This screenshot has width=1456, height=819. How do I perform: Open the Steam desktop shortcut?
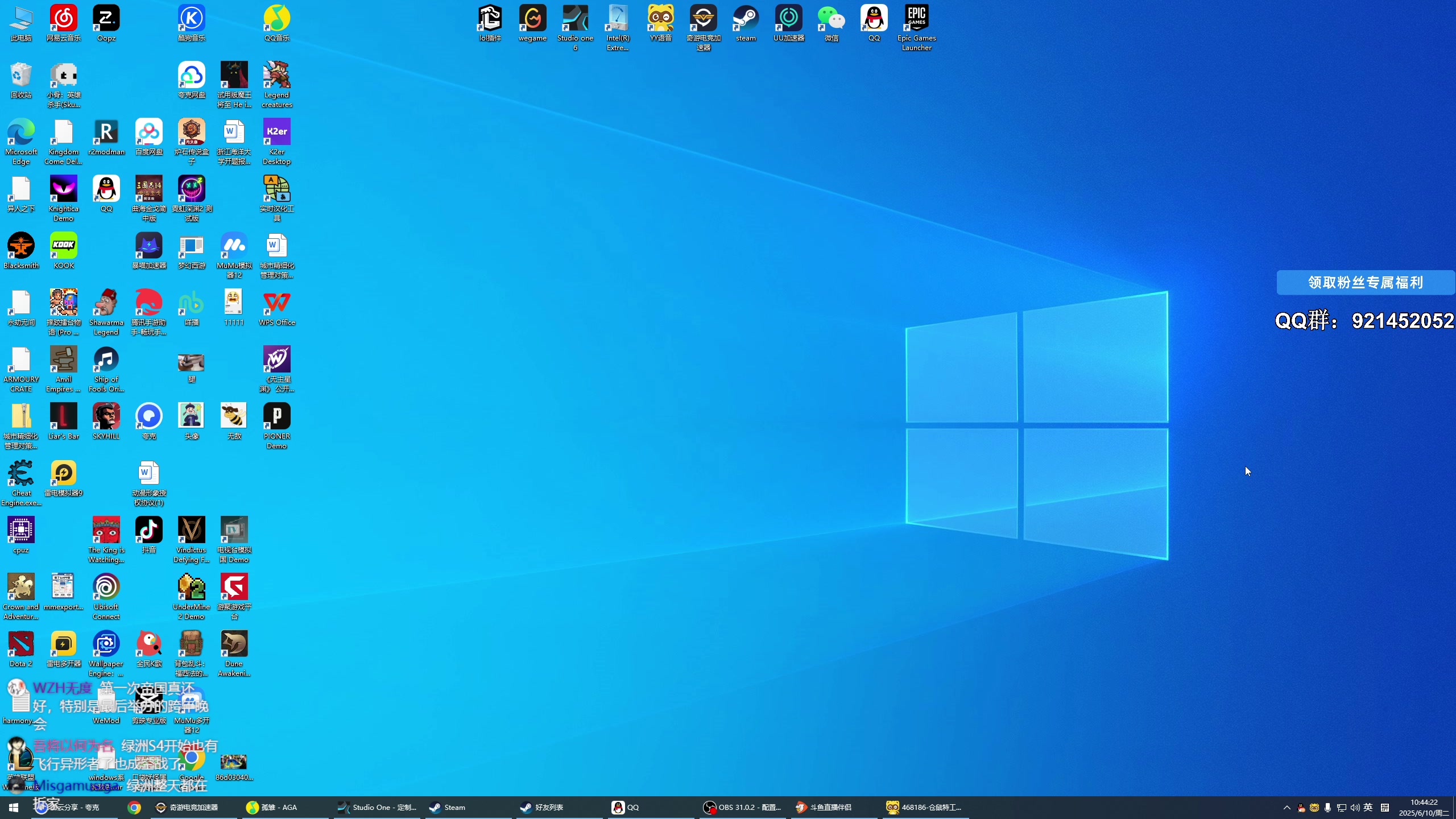tap(746, 24)
